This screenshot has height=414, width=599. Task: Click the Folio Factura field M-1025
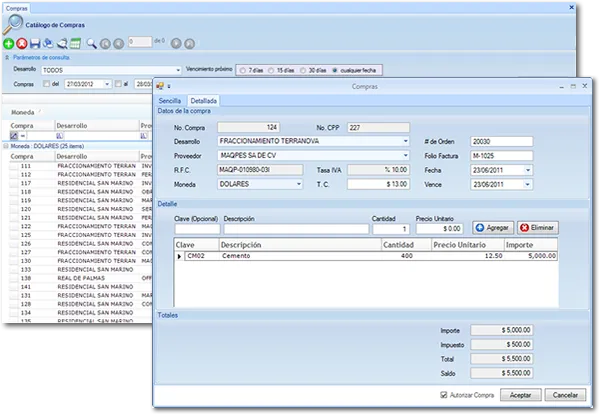tap(502, 156)
